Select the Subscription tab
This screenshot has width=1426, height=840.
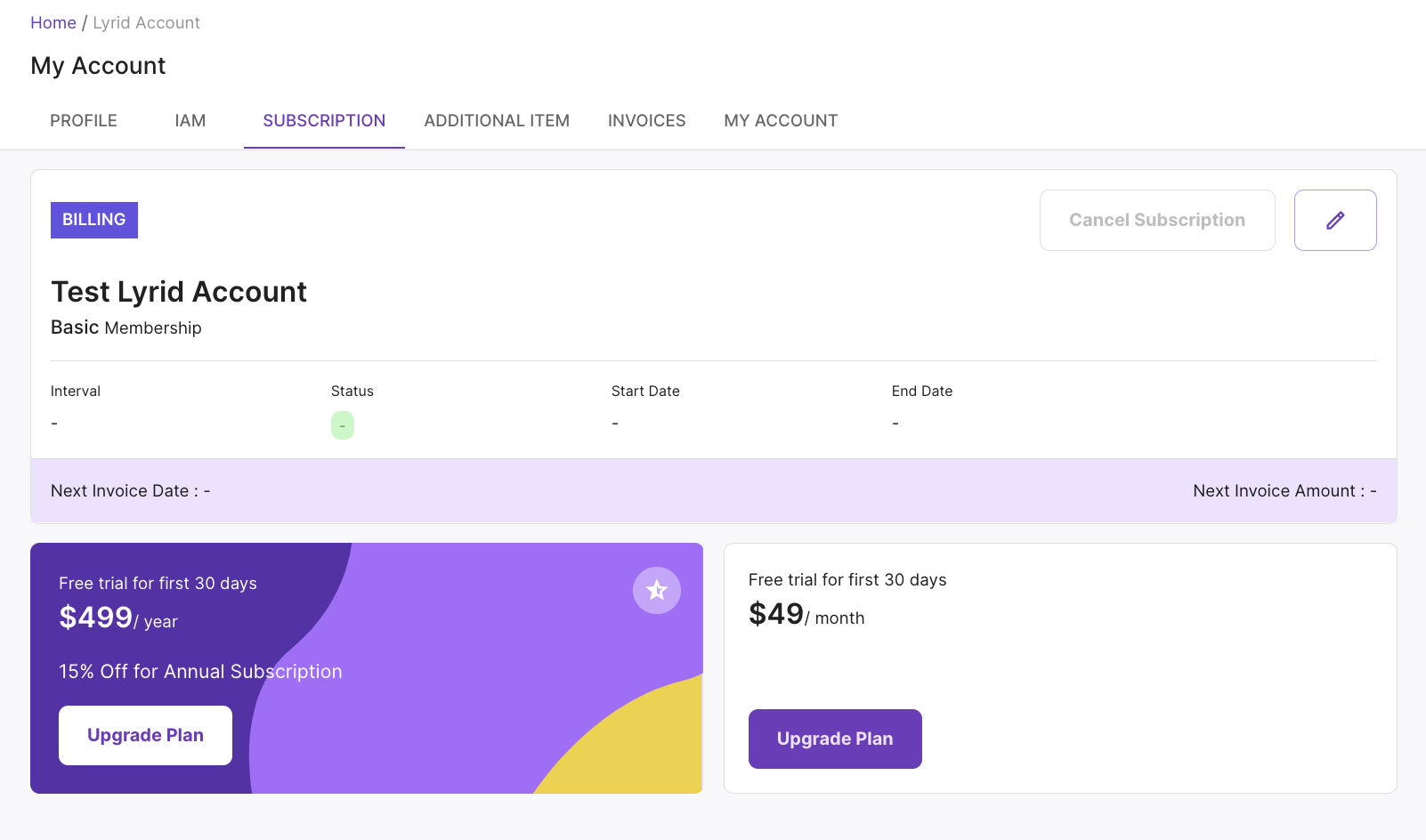point(324,121)
